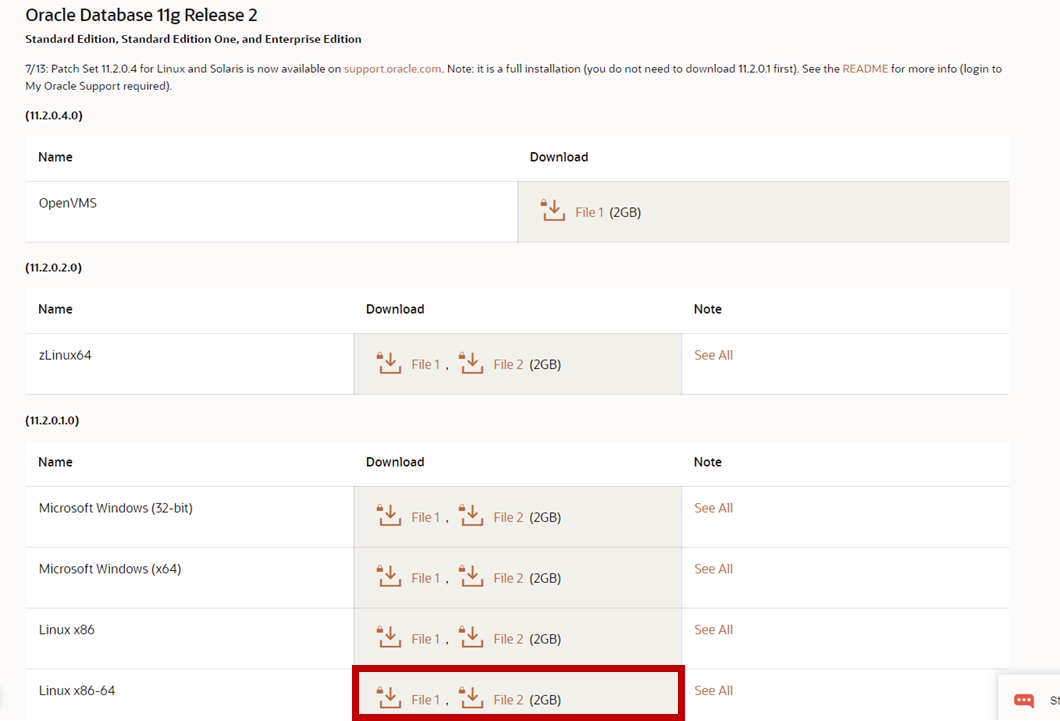Select the OpenVMS platform name
Viewport: 1060px width, 721px height.
point(68,203)
